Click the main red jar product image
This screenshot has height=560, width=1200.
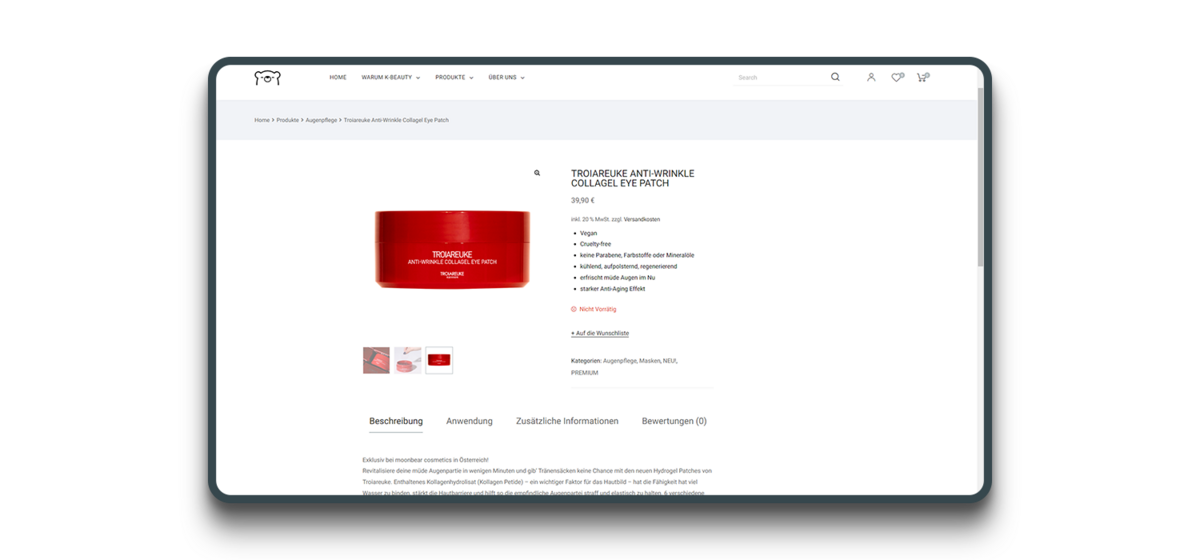[x=452, y=250]
